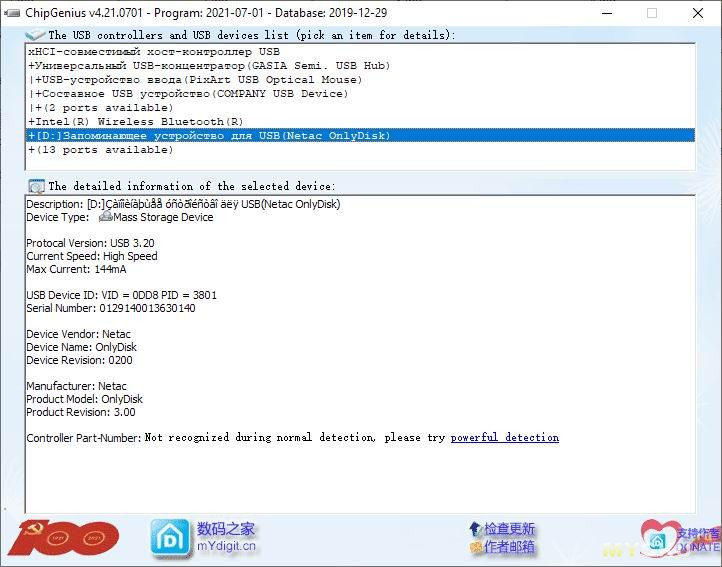Click the 数码之家 site name link
The width and height of the screenshot is (722, 567).
coord(226,529)
